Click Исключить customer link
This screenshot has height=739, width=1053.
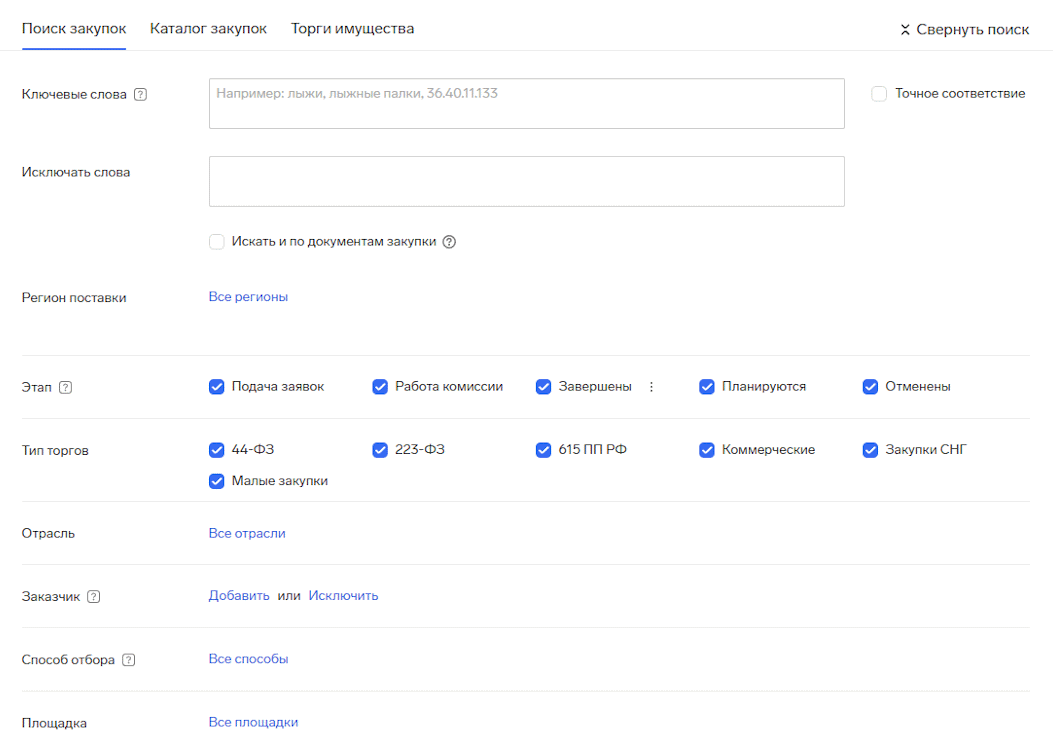(343, 596)
